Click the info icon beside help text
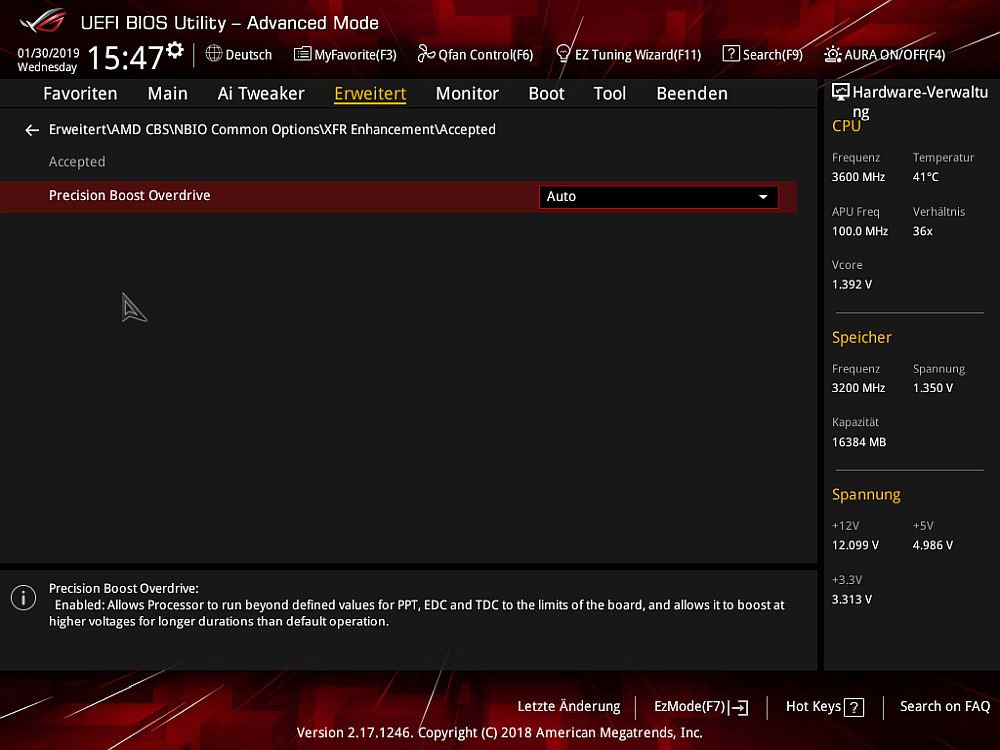 pyautogui.click(x=24, y=598)
